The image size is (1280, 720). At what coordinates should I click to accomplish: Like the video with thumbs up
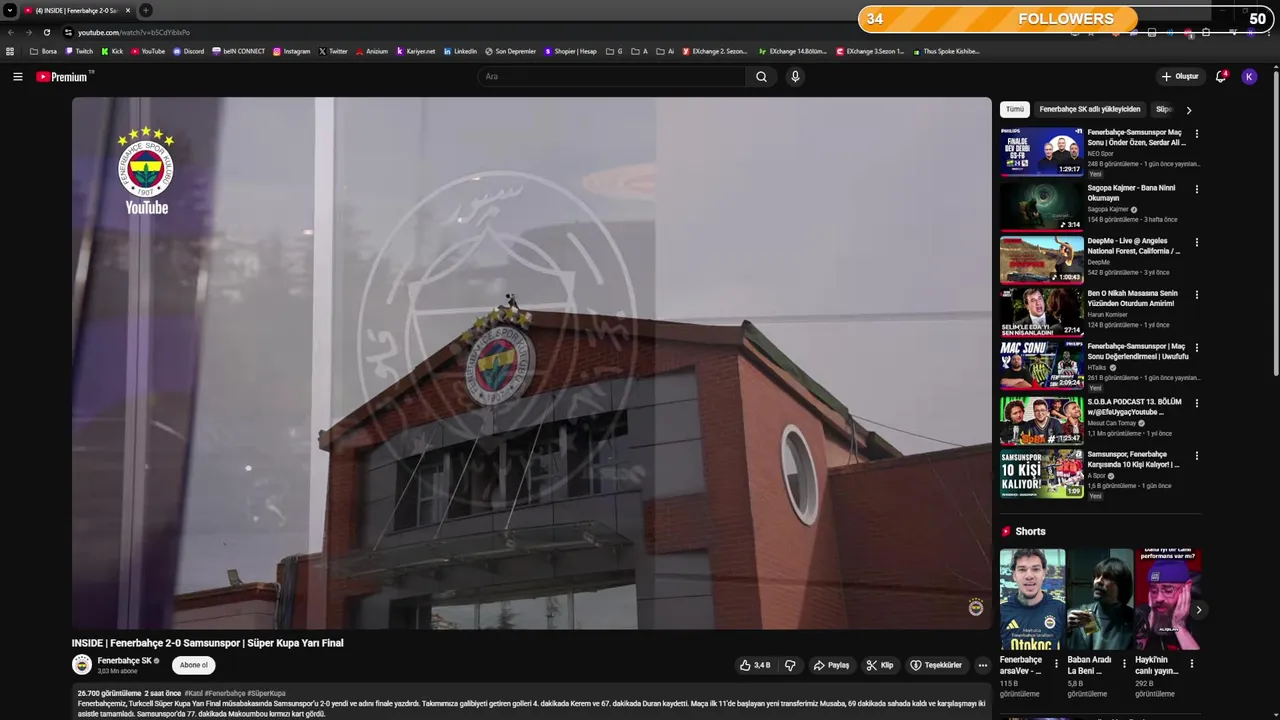click(x=755, y=665)
